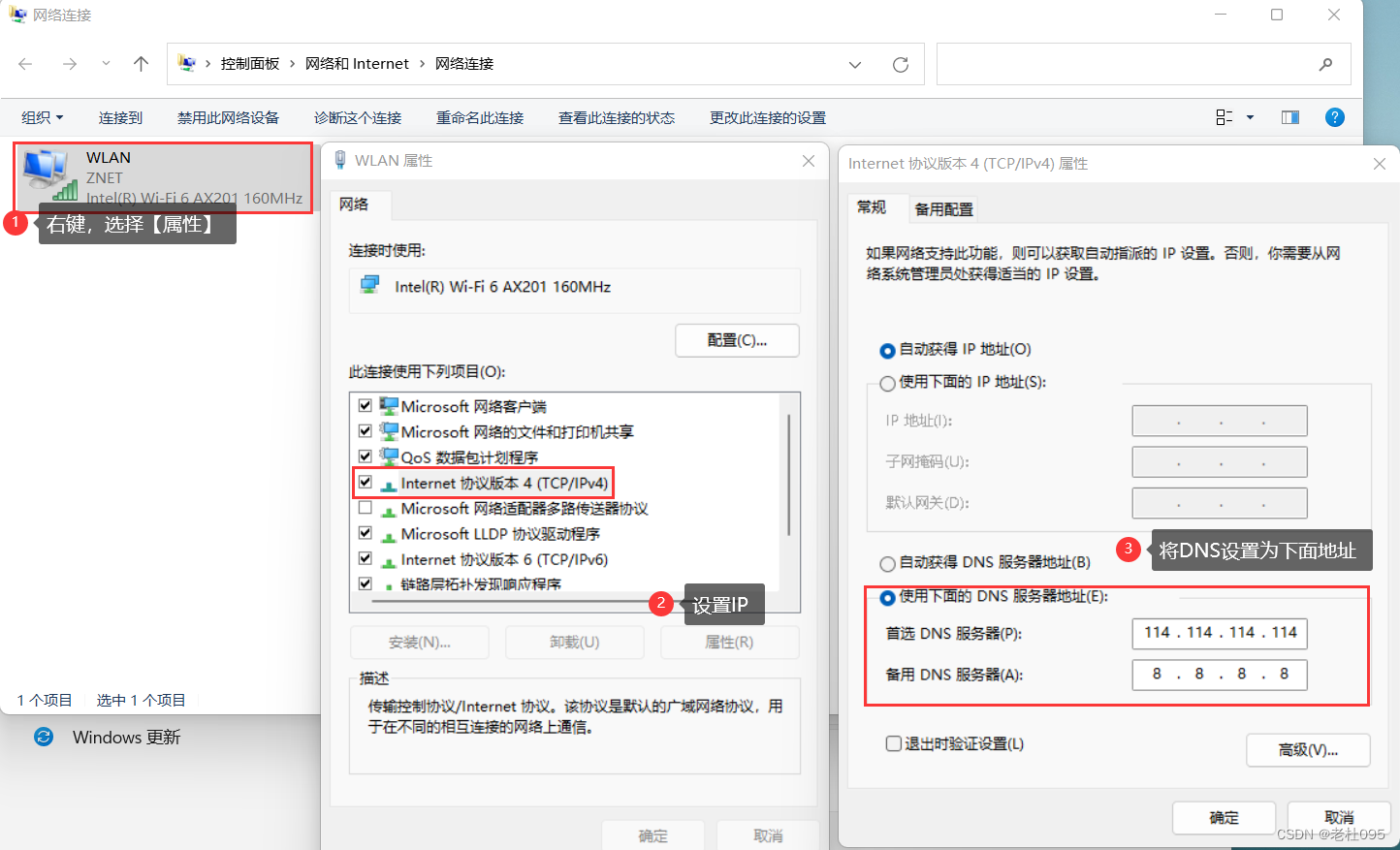Image resolution: width=1400 pixels, height=850 pixels.
Task: Click the 备用 DNS 服务器 input field
Action: [x=1220, y=675]
